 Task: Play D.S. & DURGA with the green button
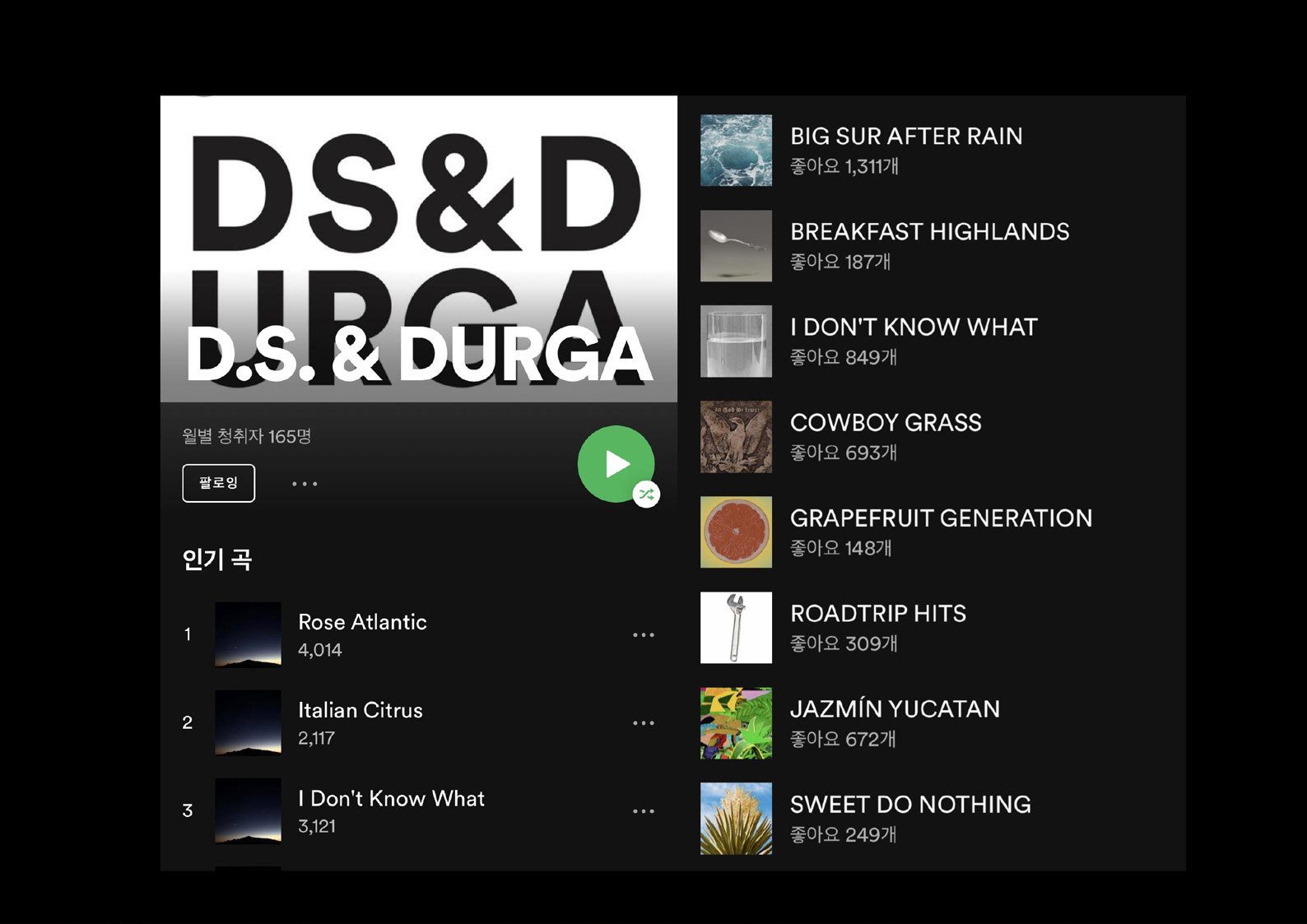(x=616, y=464)
